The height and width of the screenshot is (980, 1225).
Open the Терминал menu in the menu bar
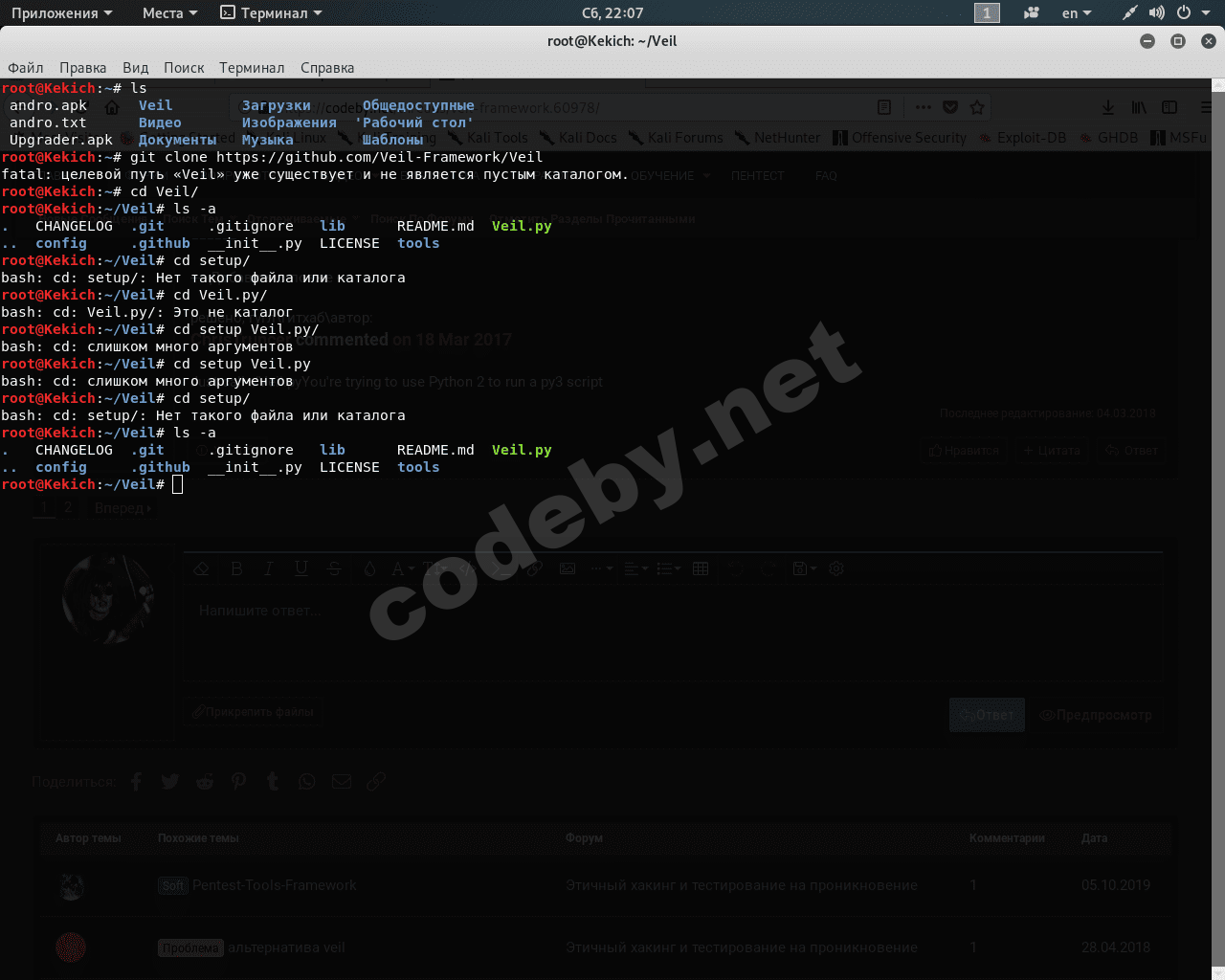pos(252,67)
